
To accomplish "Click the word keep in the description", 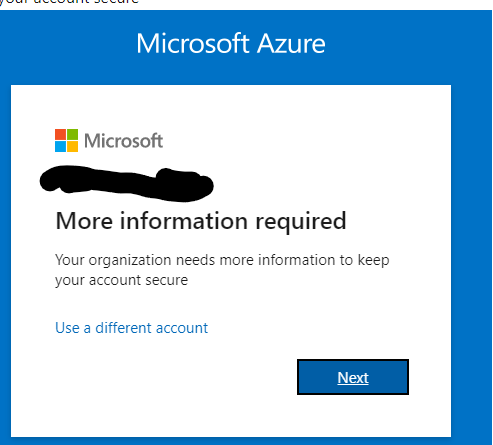I will pos(373,260).
